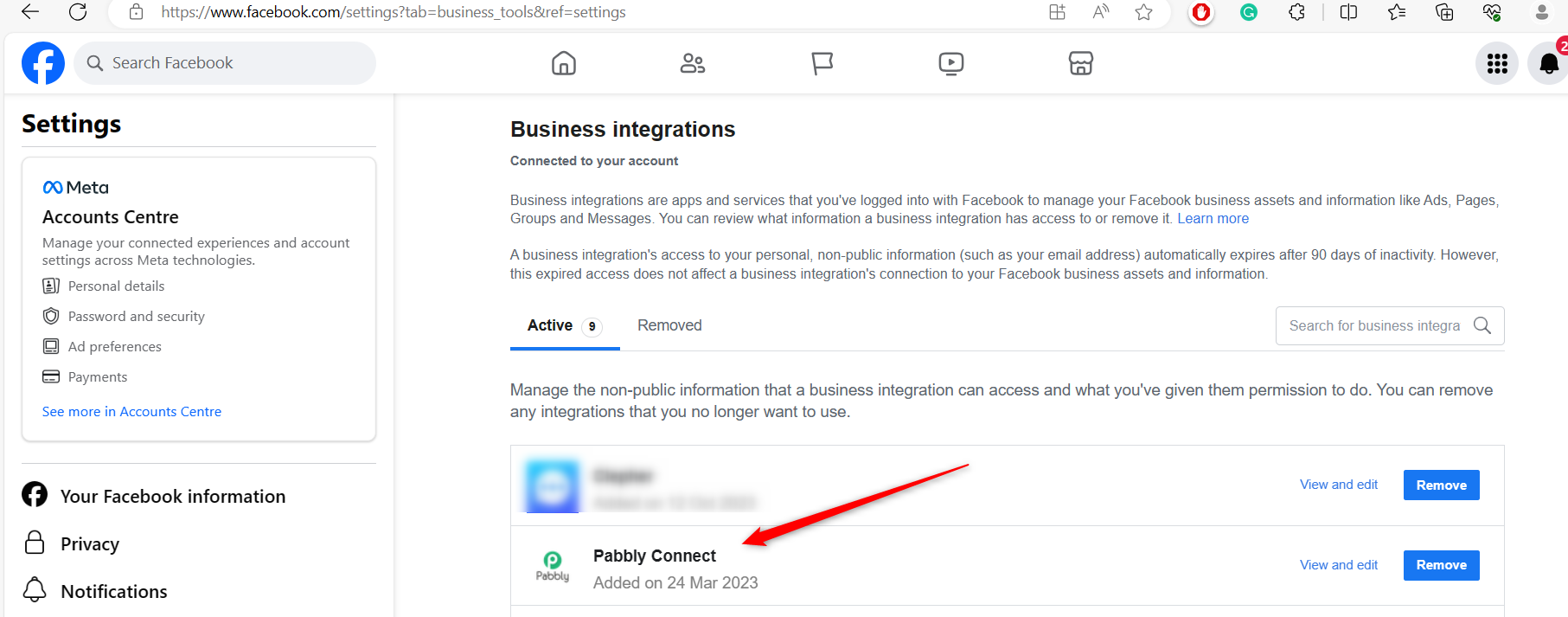Click the Facebook logo
The height and width of the screenshot is (617, 1568).
(x=43, y=63)
